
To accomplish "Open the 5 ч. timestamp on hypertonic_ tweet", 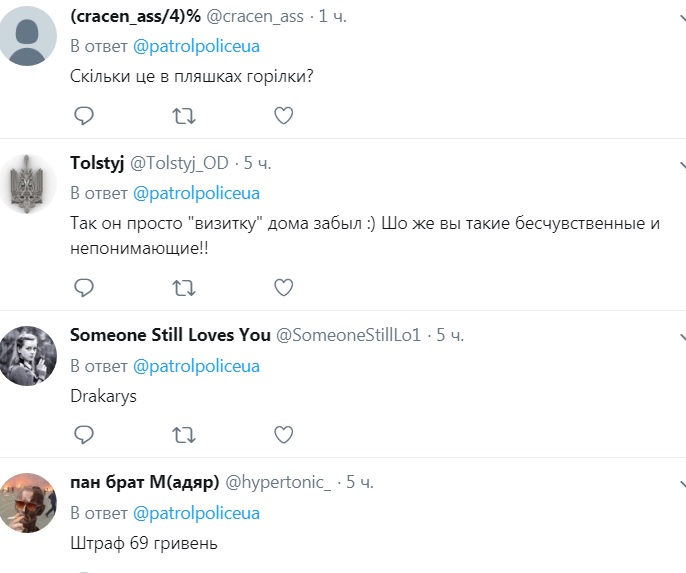I will click(x=360, y=482).
